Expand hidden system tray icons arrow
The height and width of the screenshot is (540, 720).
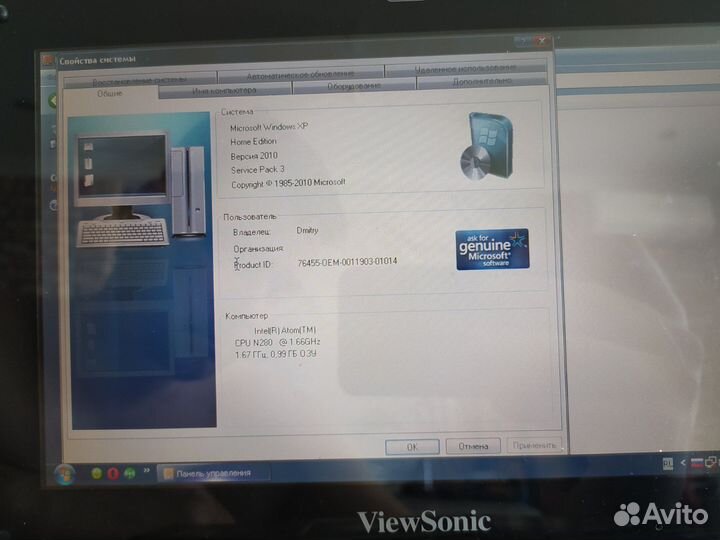coord(682,463)
